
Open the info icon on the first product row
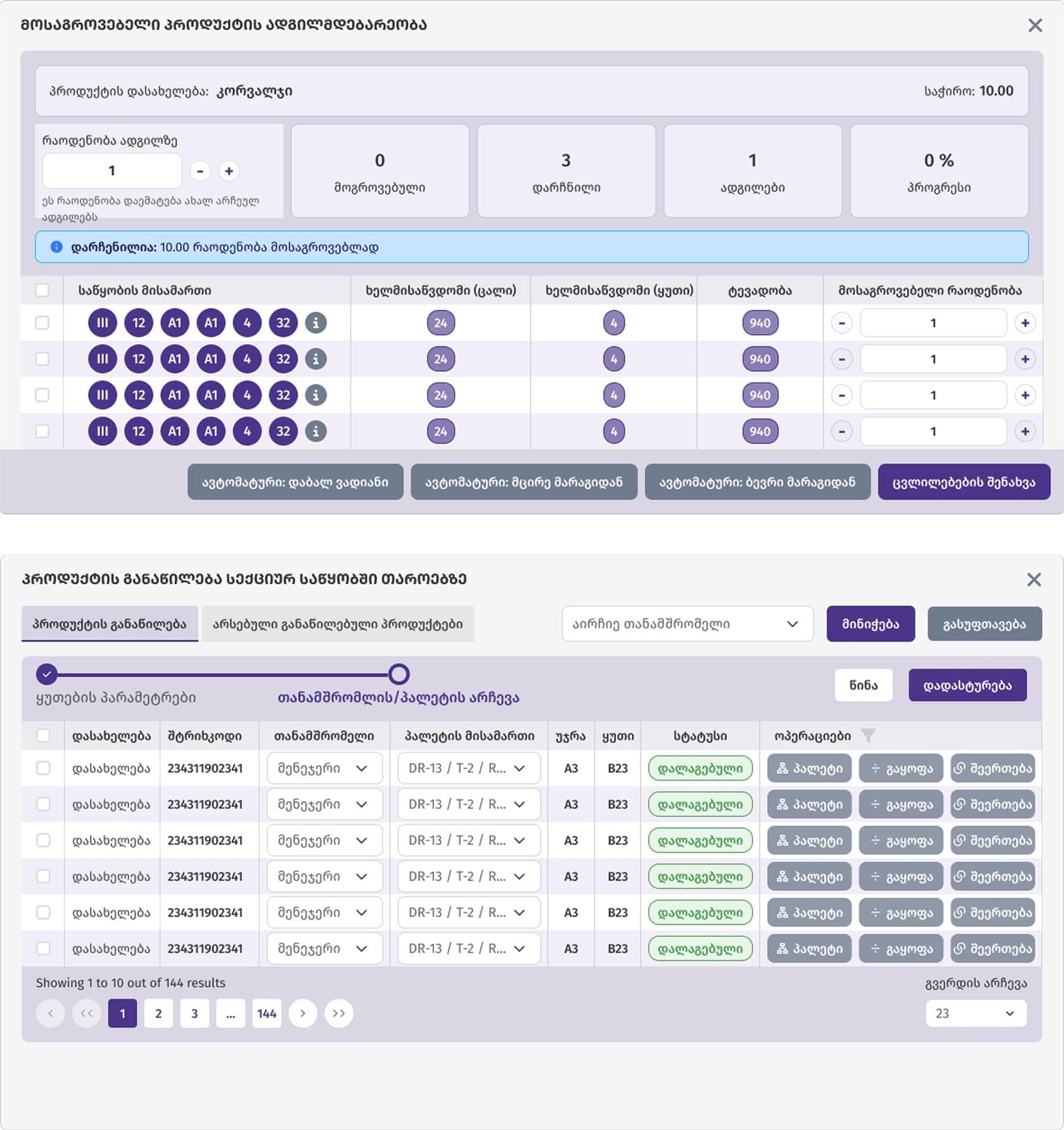pyautogui.click(x=315, y=323)
